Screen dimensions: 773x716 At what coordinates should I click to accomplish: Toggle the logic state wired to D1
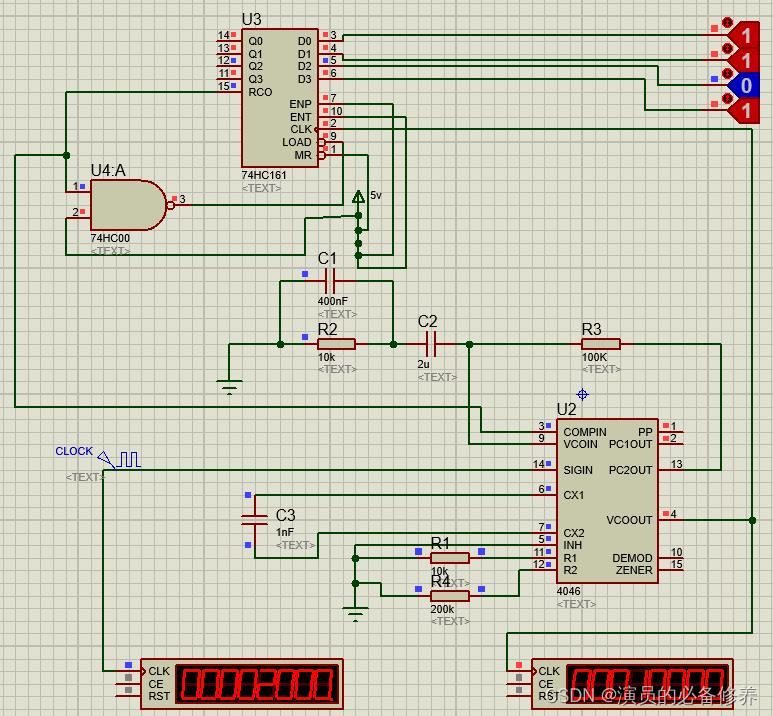(743, 60)
